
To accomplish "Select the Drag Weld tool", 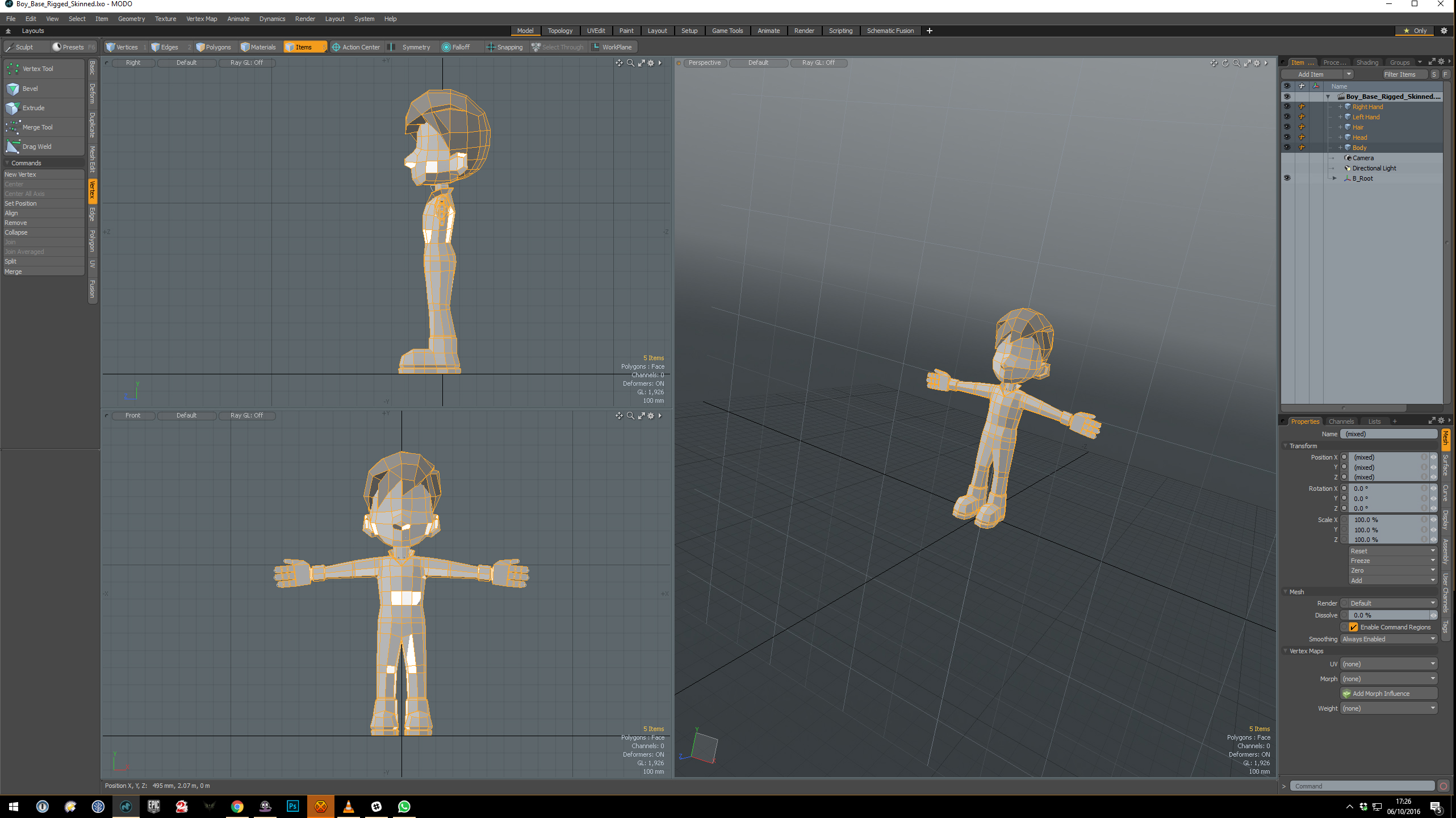I will pos(43,147).
